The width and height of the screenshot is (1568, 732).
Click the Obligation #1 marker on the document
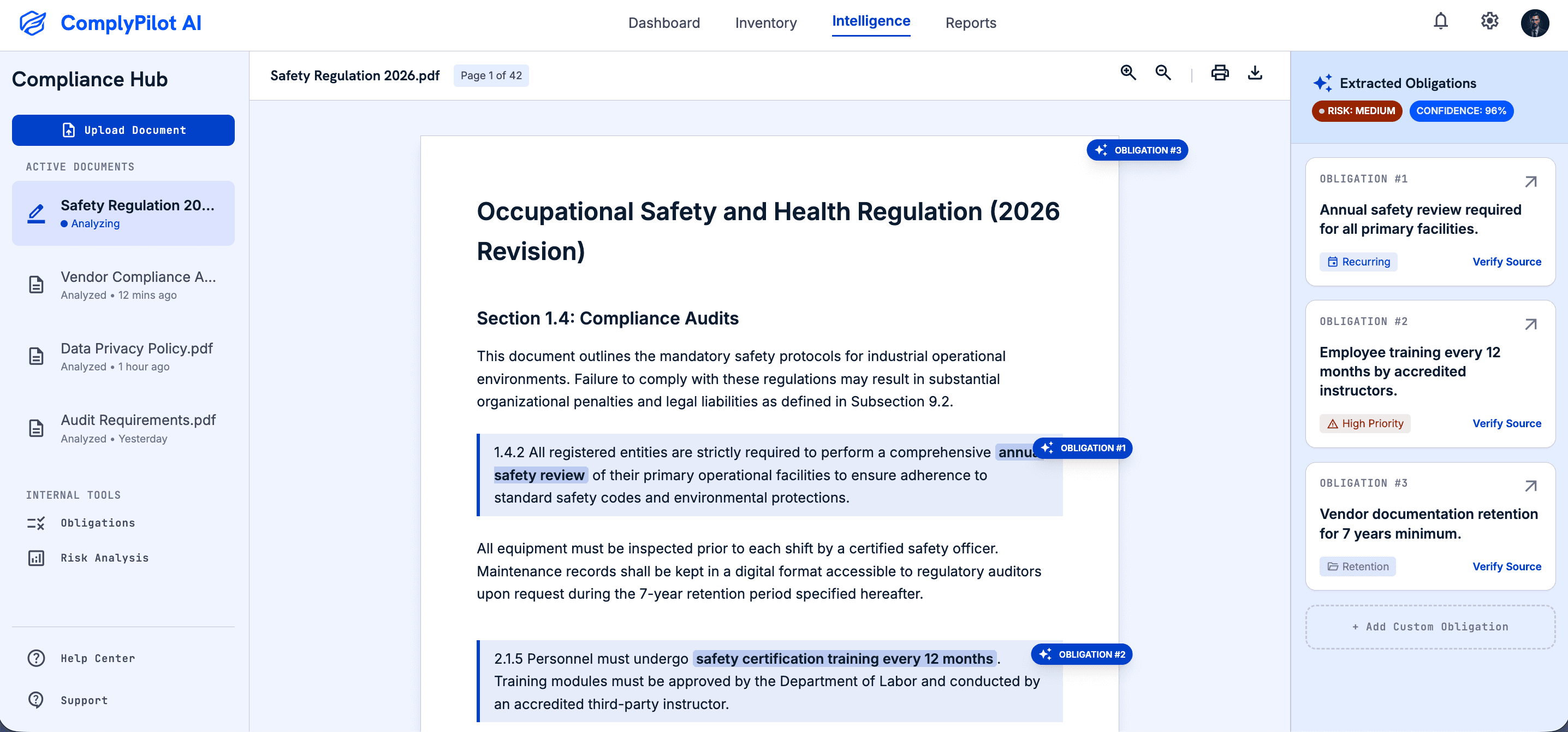point(1083,448)
